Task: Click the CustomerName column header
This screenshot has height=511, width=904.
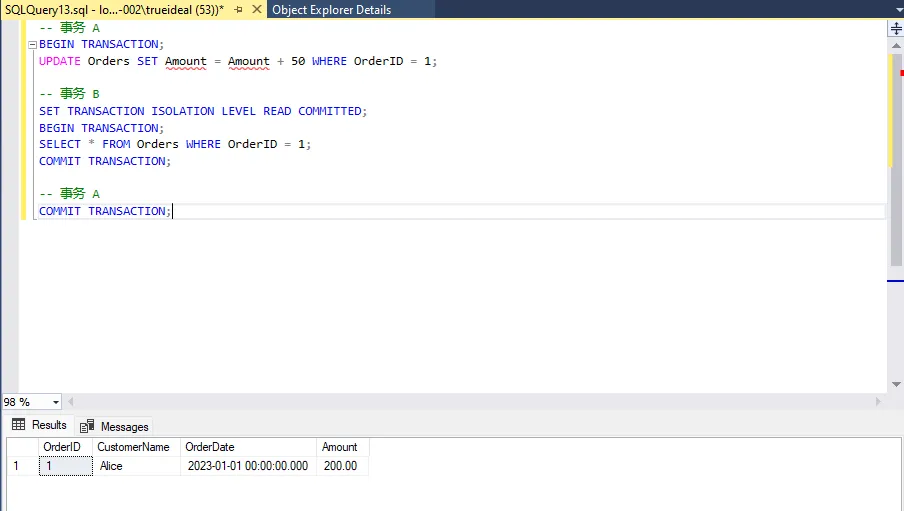Action: coord(133,447)
